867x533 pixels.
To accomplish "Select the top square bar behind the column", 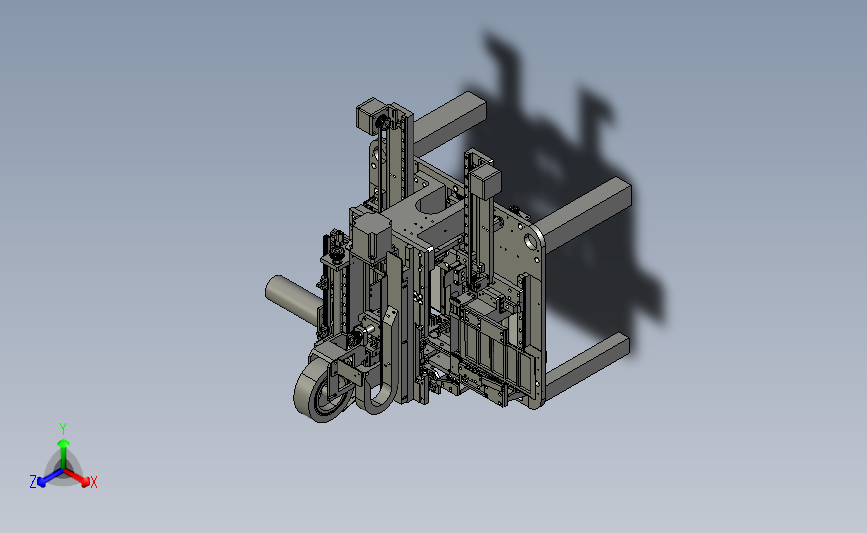I will (449, 123).
